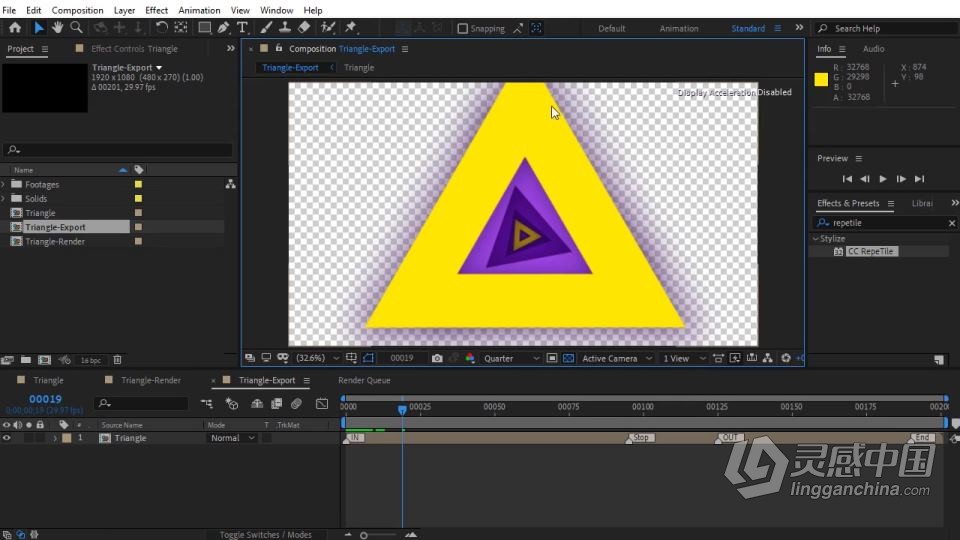Image resolution: width=960 pixels, height=540 pixels.
Task: Toggle the Snapping checkbox
Action: tap(463, 28)
